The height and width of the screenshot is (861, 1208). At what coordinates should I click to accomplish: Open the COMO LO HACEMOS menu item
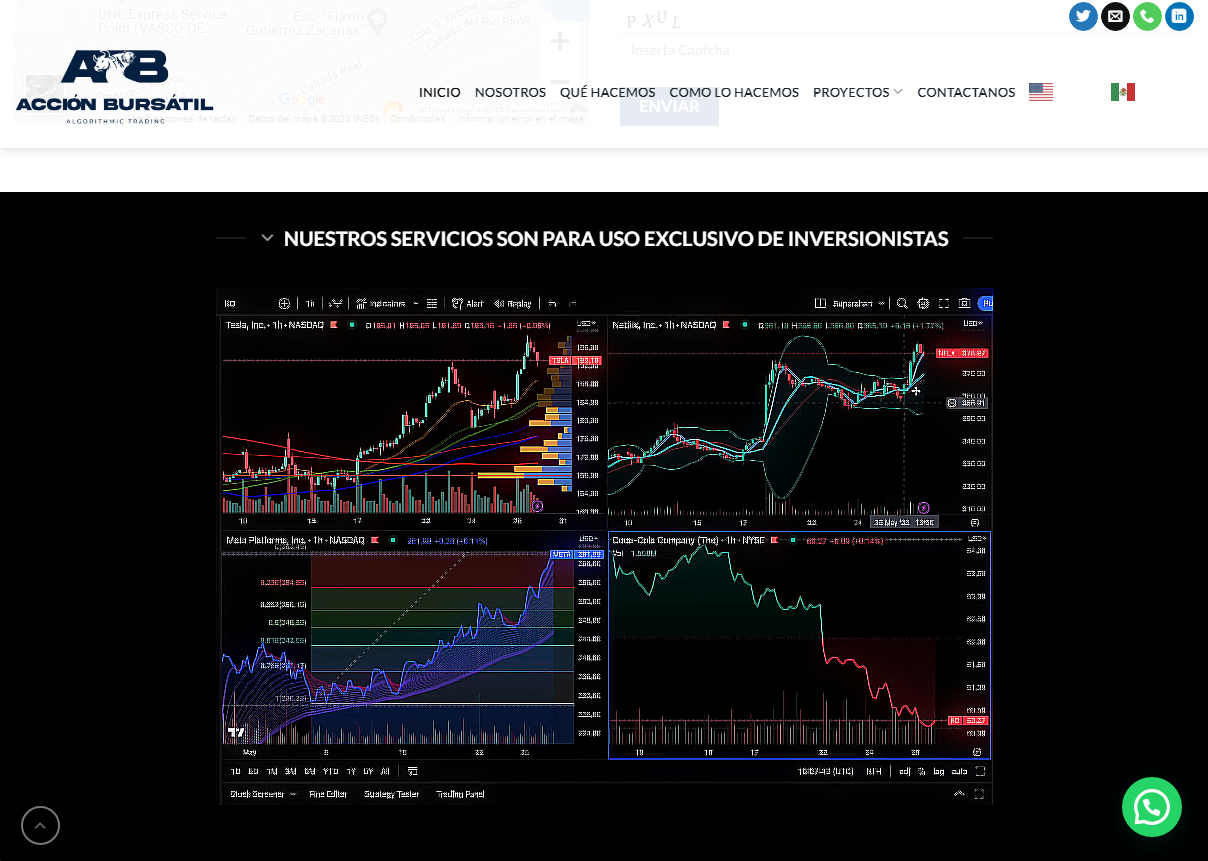734,92
